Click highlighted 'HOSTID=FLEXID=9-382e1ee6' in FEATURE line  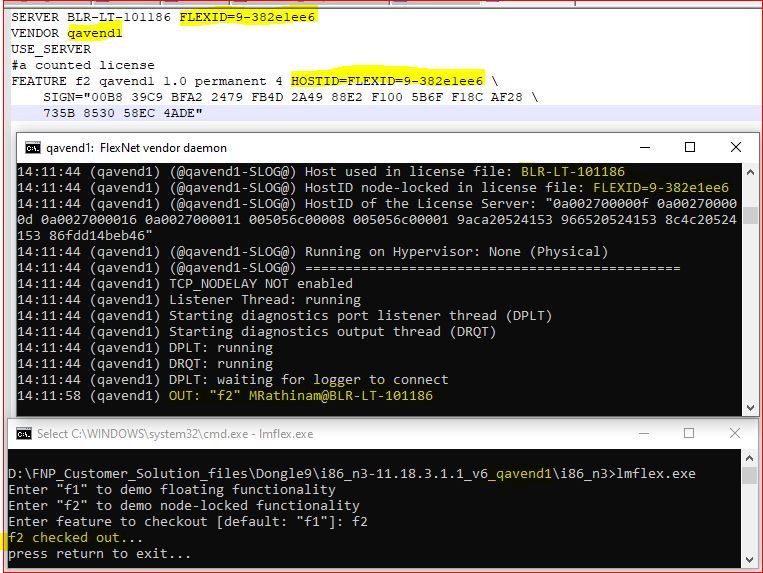tap(387, 81)
